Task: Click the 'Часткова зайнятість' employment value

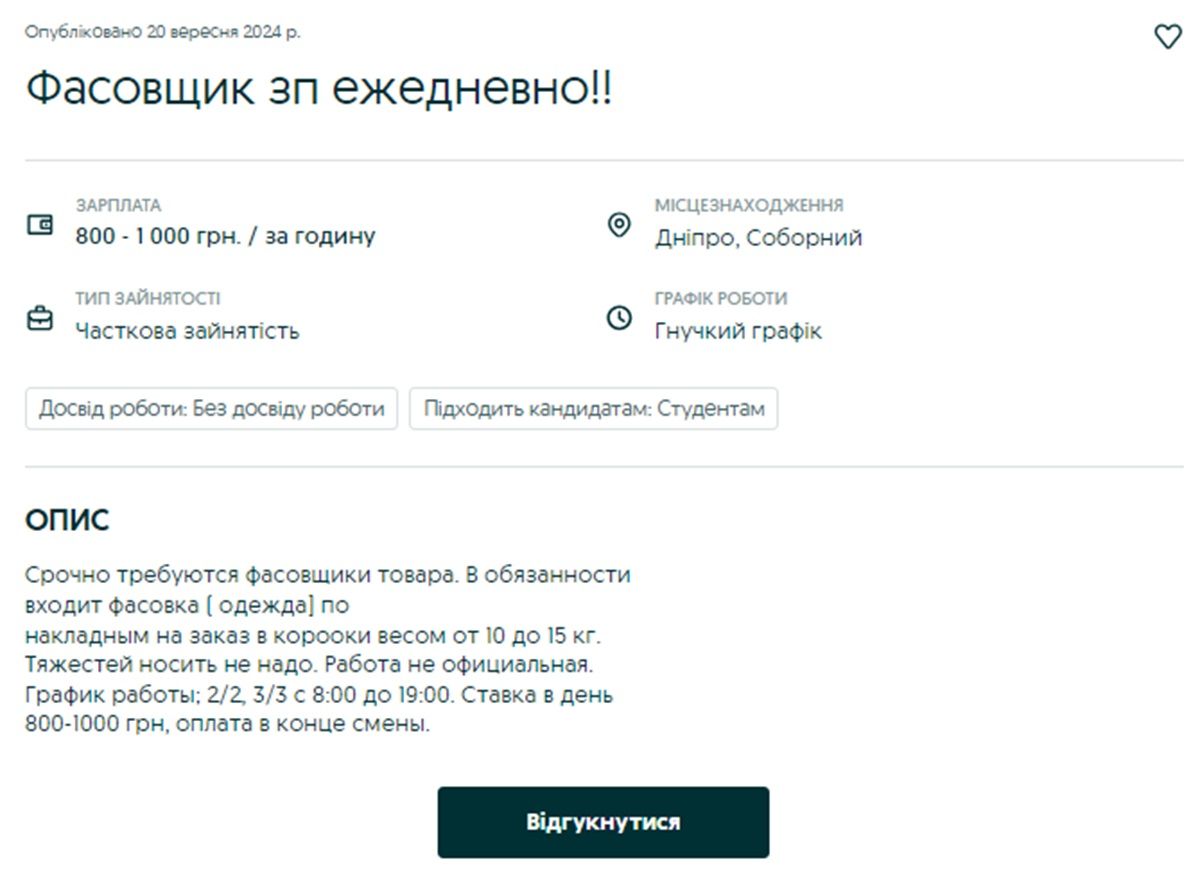Action: click(x=187, y=331)
